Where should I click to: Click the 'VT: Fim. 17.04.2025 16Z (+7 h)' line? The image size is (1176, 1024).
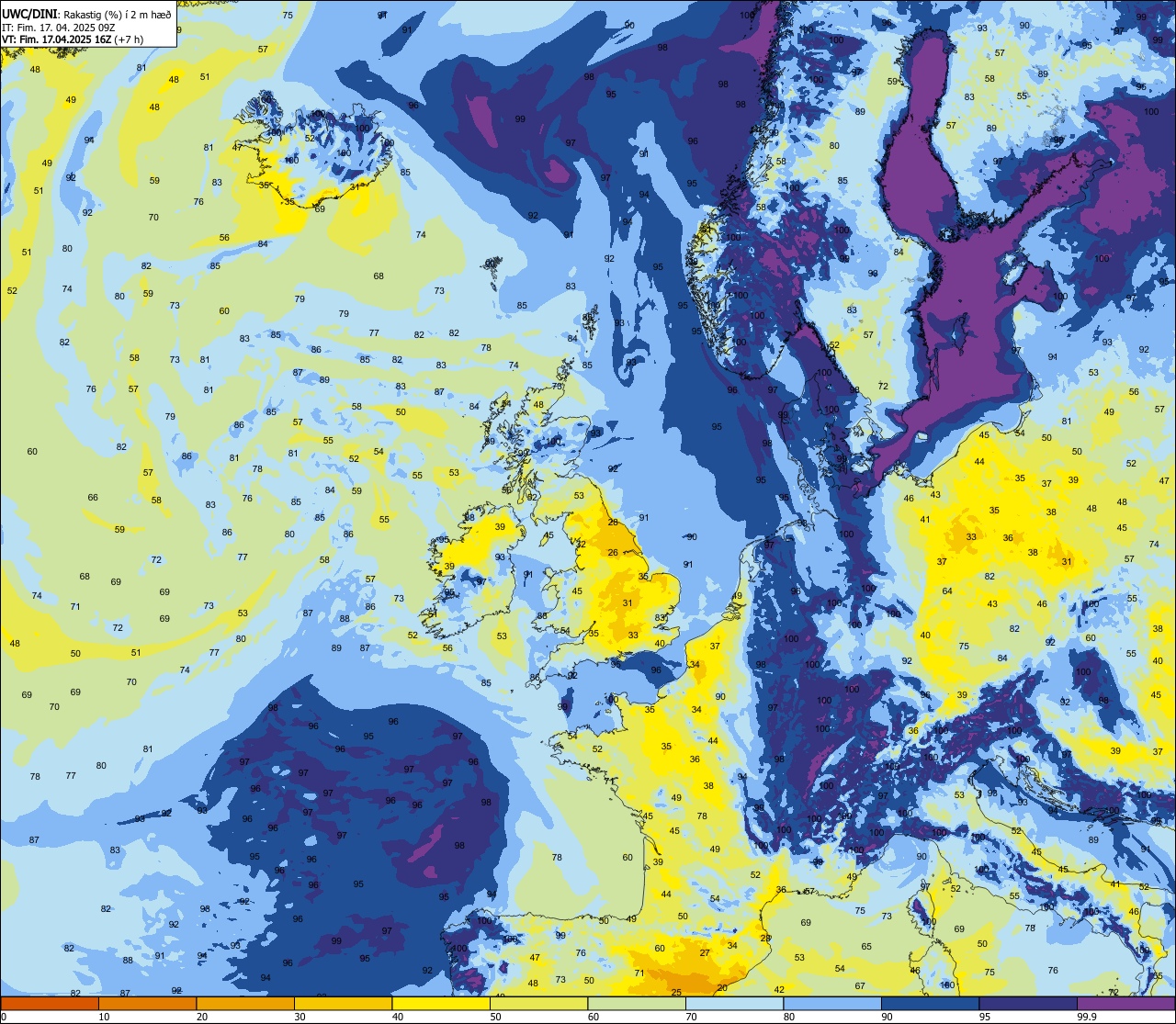click(72, 39)
